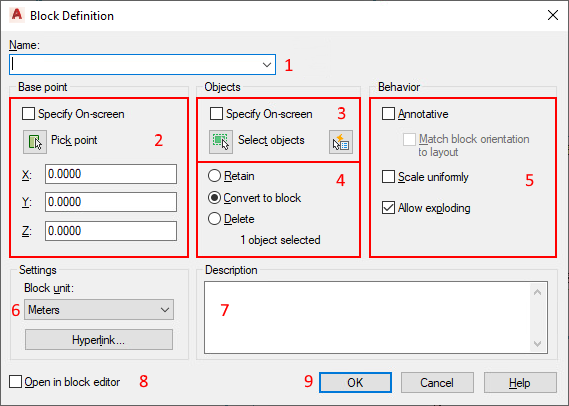This screenshot has width=569, height=406.
Task: Select the Delete radio button
Action: pos(214,219)
